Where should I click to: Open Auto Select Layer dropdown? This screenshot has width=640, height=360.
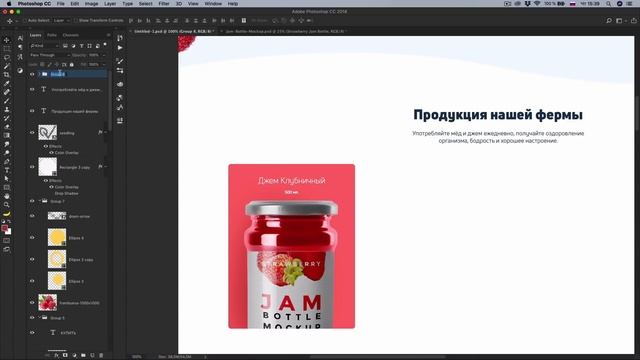61,20
